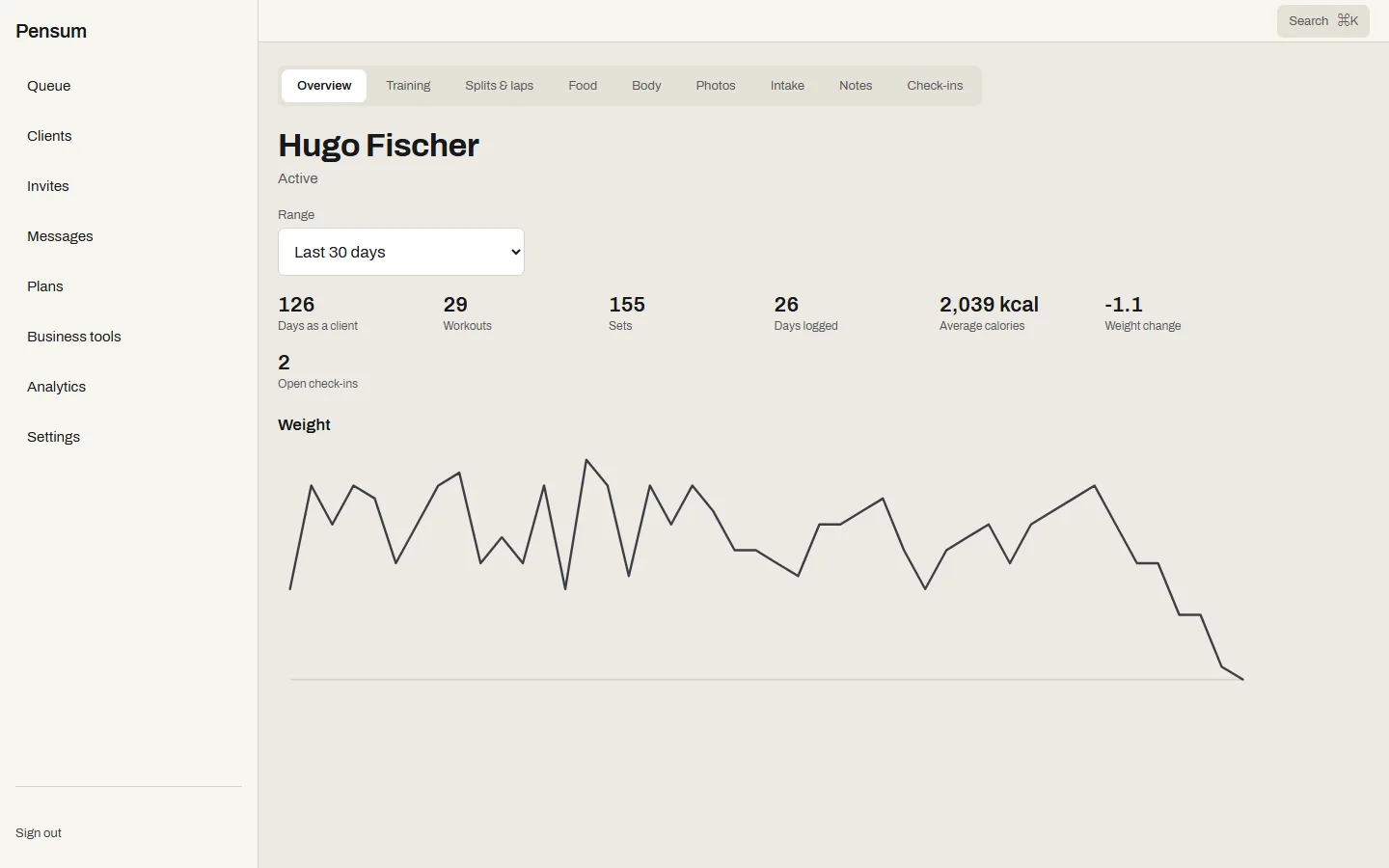Click the Pensum logo title

(x=51, y=31)
